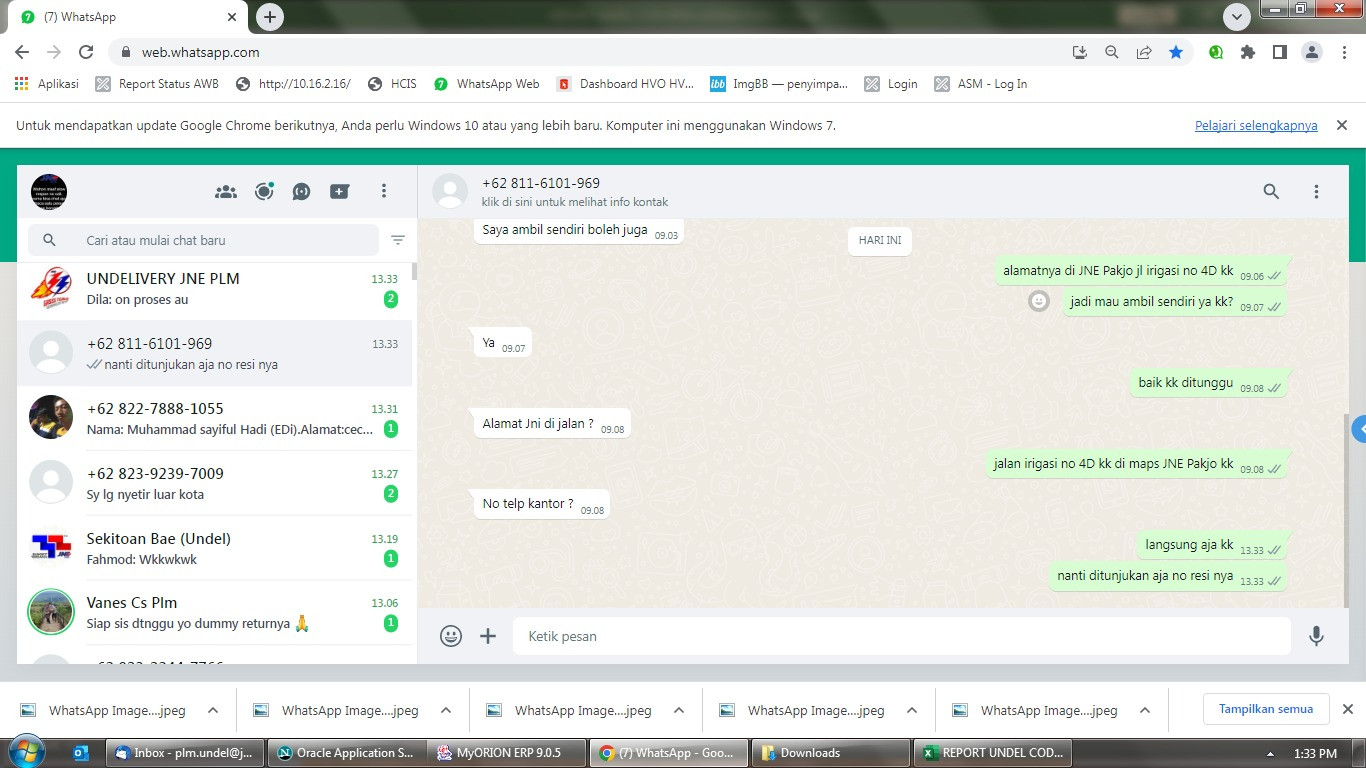Open ImgBB bookmark
The width and height of the screenshot is (1366, 768).
779,84
